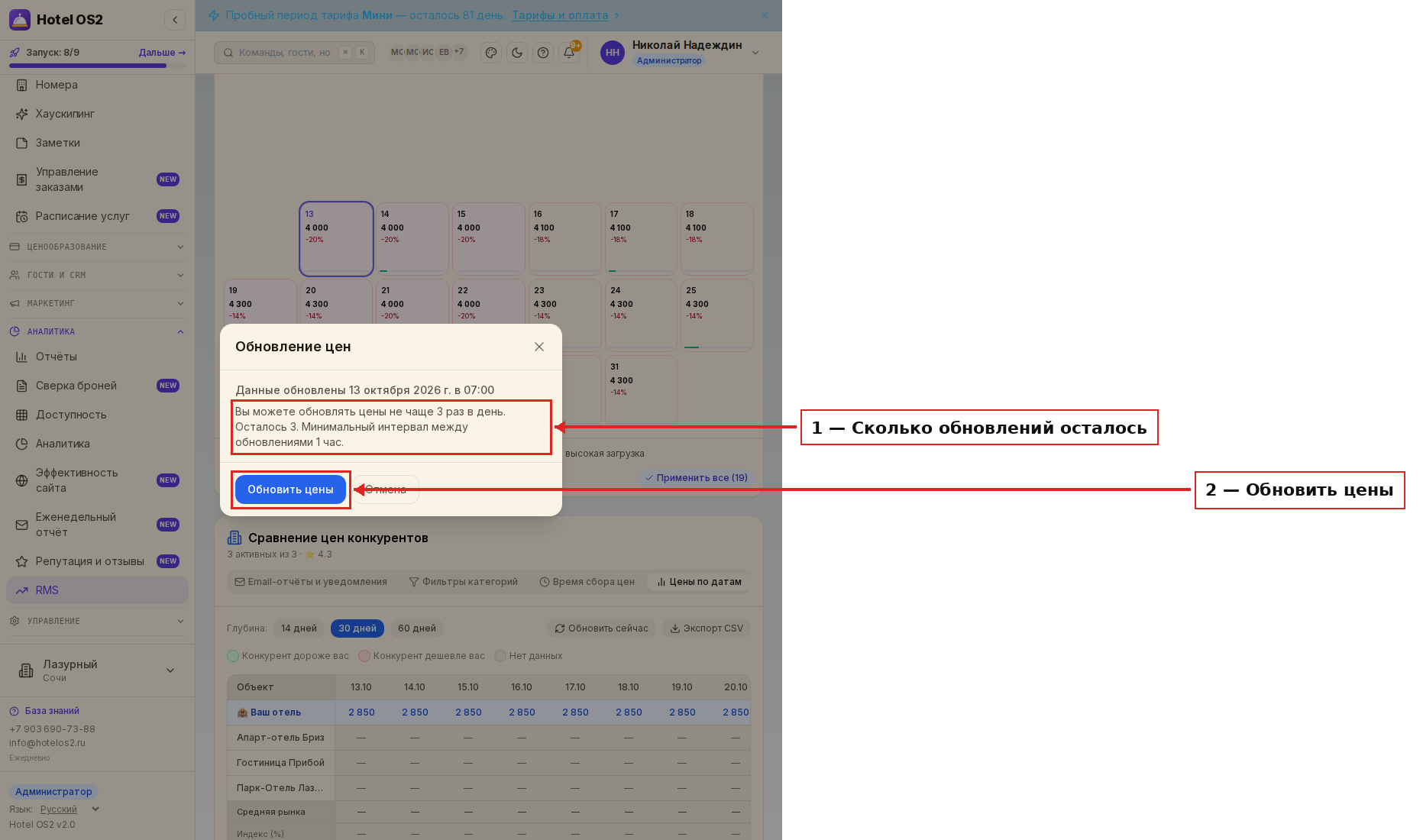Open Отчёты in analytics menu
Viewport: 1423px width, 840px height.
pos(97,357)
